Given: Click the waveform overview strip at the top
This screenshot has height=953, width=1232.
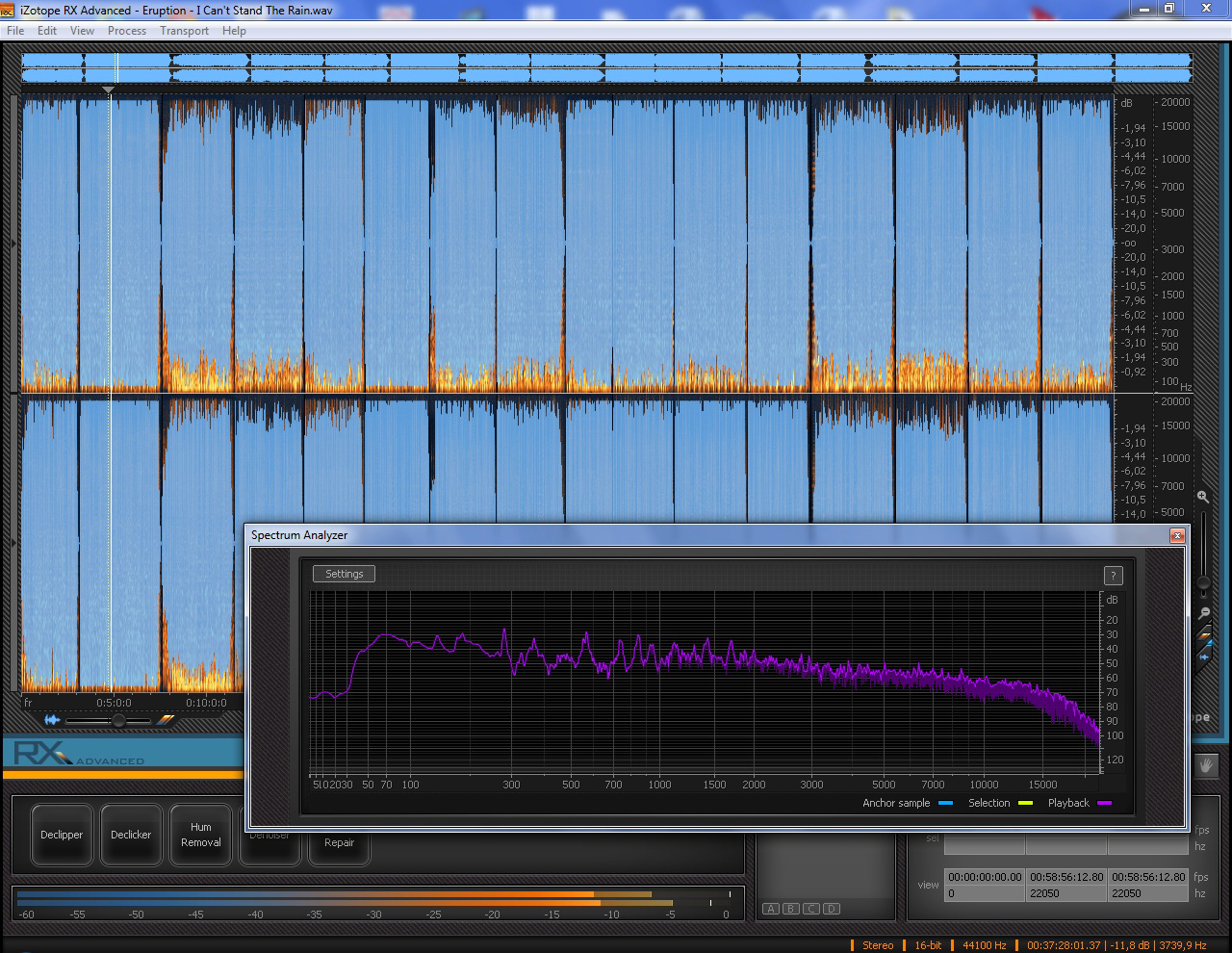Looking at the screenshot, I should click(606, 67).
